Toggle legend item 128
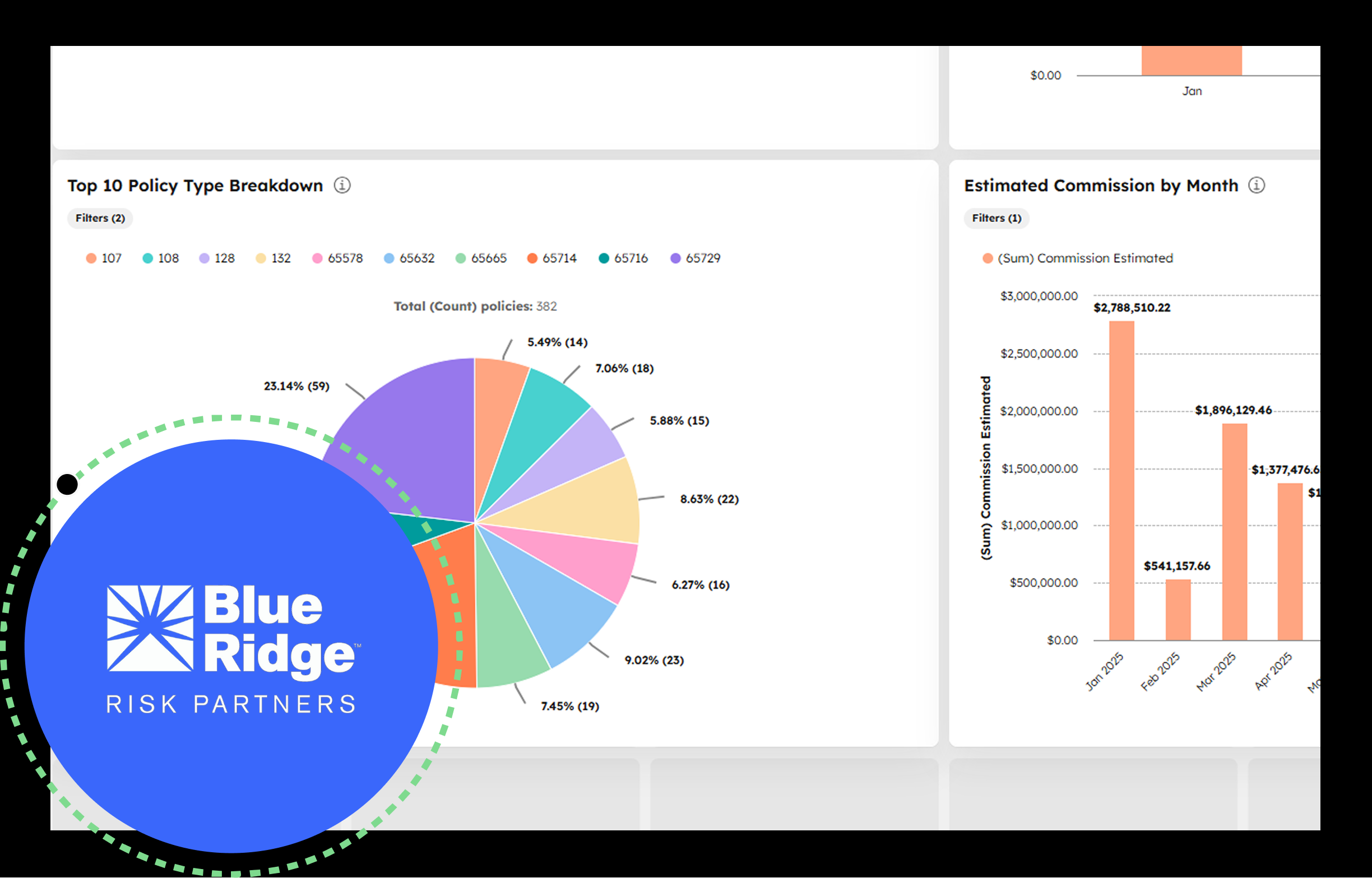 click(x=217, y=258)
